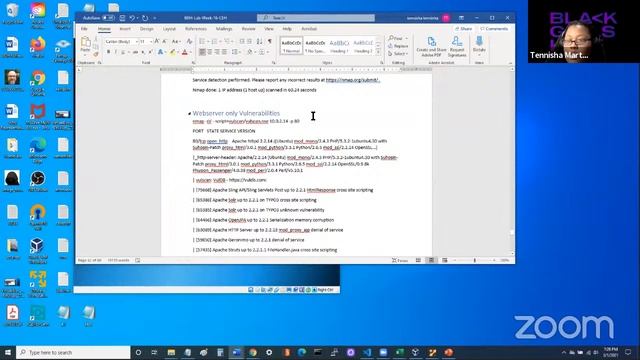Click the Redo/Repeat icon in the title bar

point(145,18)
